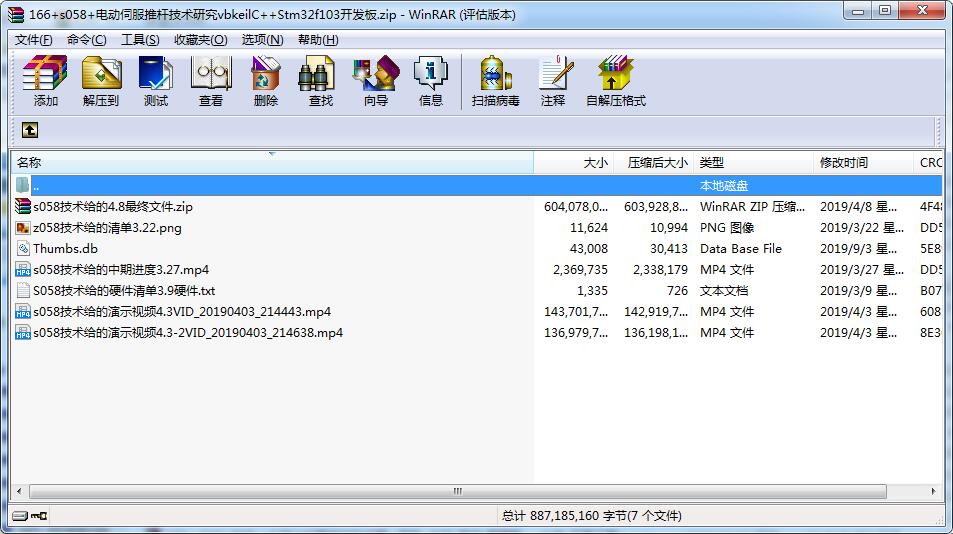Click the 'Data Base File' type cell
The image size is (953, 534).
[x=741, y=248]
